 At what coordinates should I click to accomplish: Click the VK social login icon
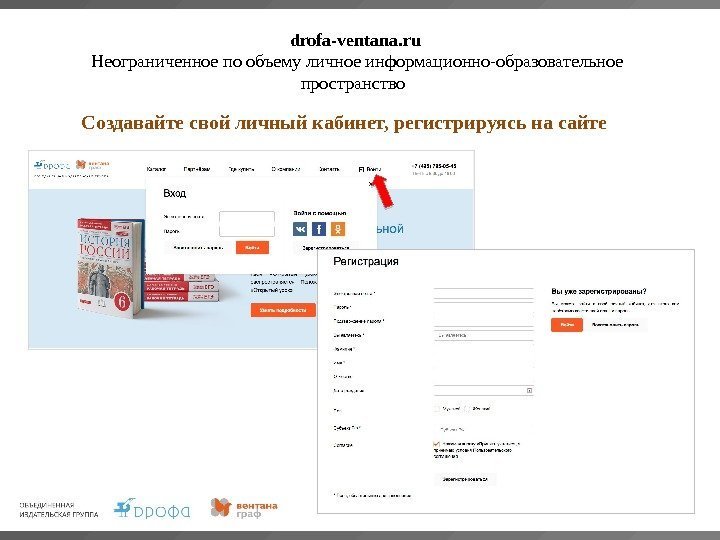tap(300, 228)
